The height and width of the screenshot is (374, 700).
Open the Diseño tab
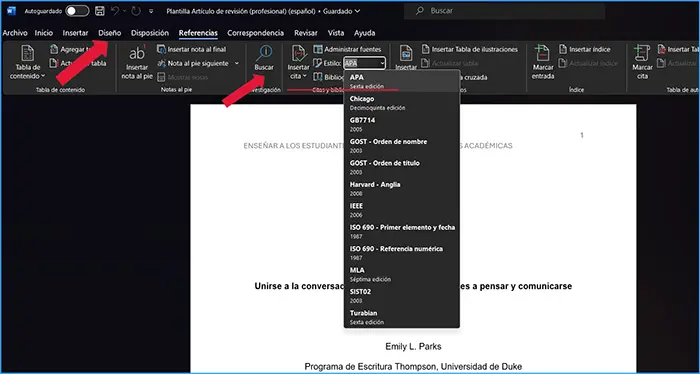110,33
